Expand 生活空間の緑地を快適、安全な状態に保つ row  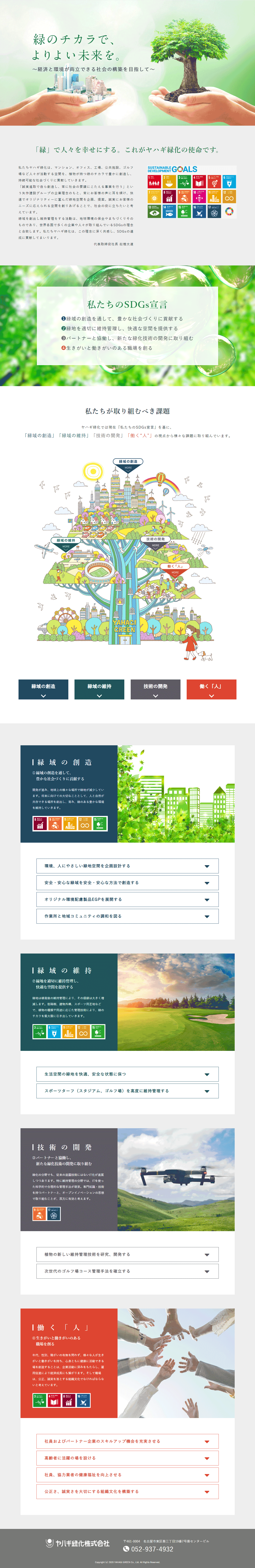coord(127,1074)
